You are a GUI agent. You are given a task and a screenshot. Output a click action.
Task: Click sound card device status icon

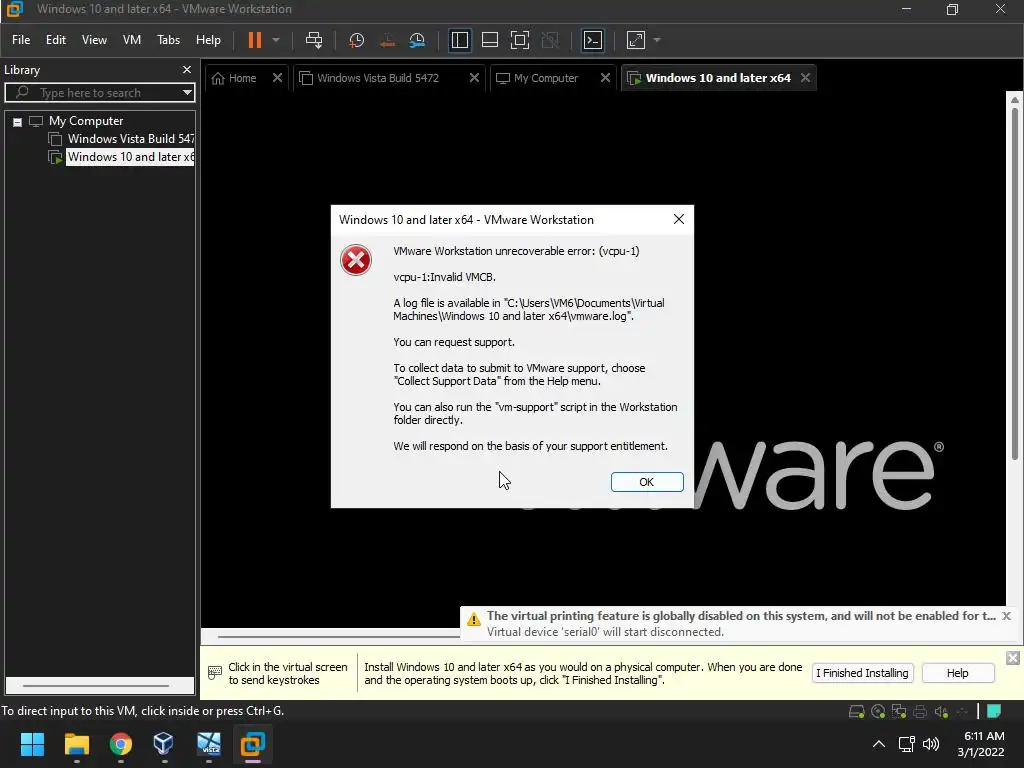tap(941, 711)
